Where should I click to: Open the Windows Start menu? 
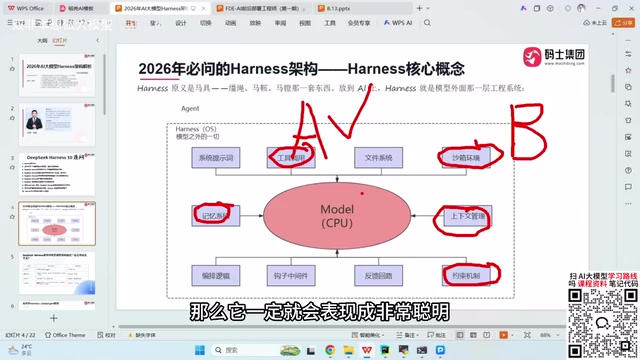tap(200, 350)
